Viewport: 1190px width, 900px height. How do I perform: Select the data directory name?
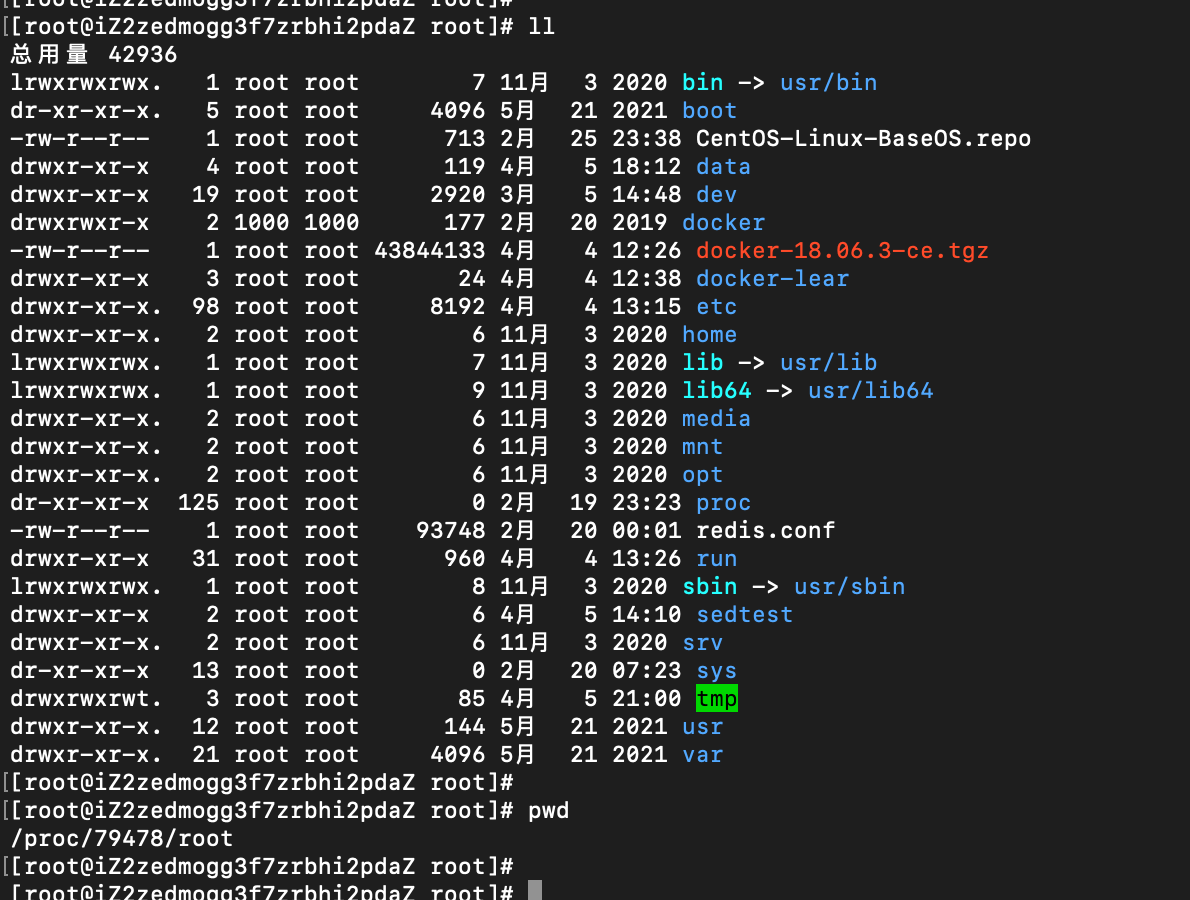(x=723, y=167)
